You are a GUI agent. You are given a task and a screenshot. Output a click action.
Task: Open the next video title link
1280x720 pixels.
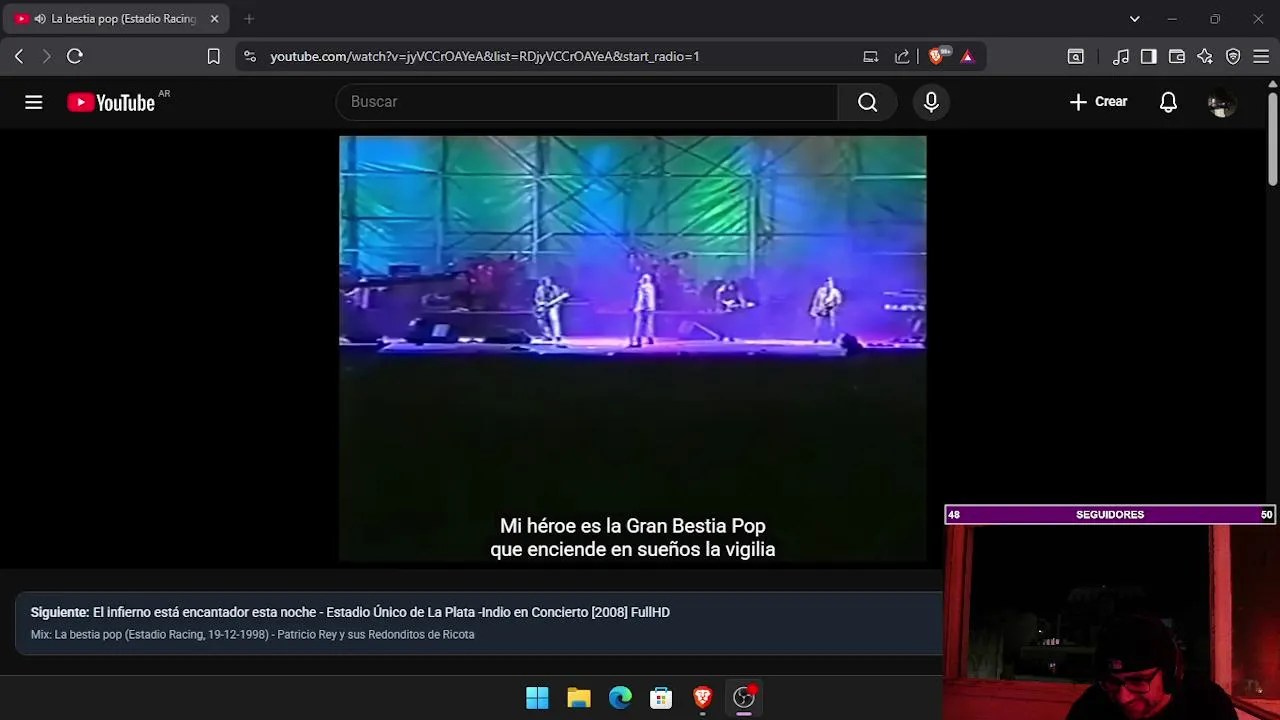(381, 612)
